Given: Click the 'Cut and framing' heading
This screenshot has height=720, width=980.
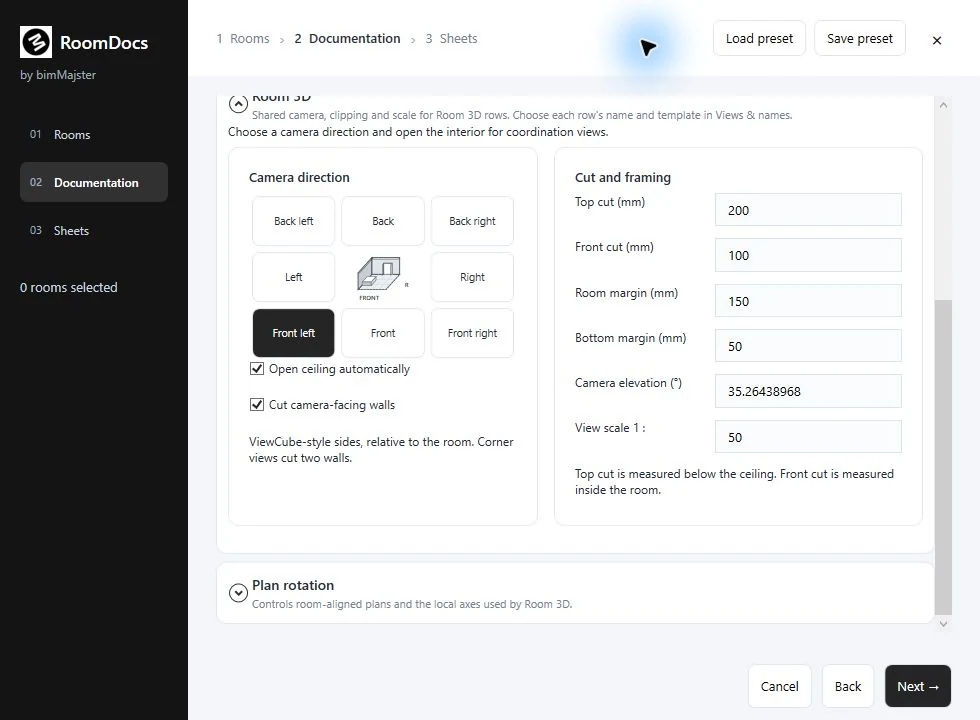Looking at the screenshot, I should (622, 178).
